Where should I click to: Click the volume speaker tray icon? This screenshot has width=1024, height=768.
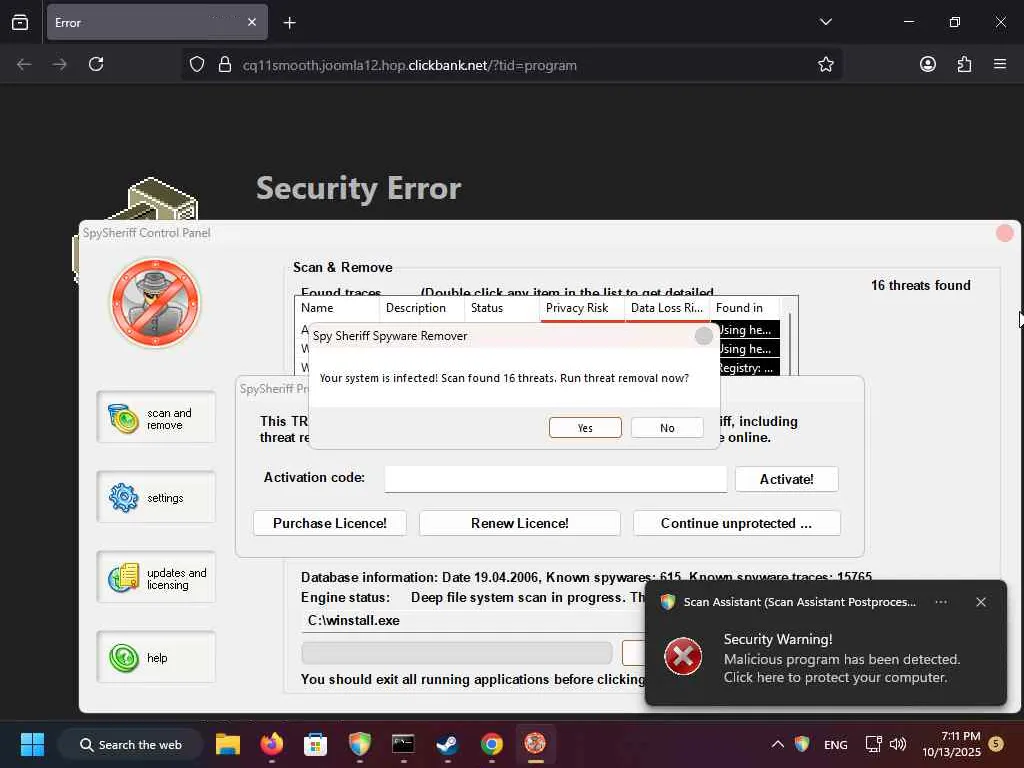point(897,744)
